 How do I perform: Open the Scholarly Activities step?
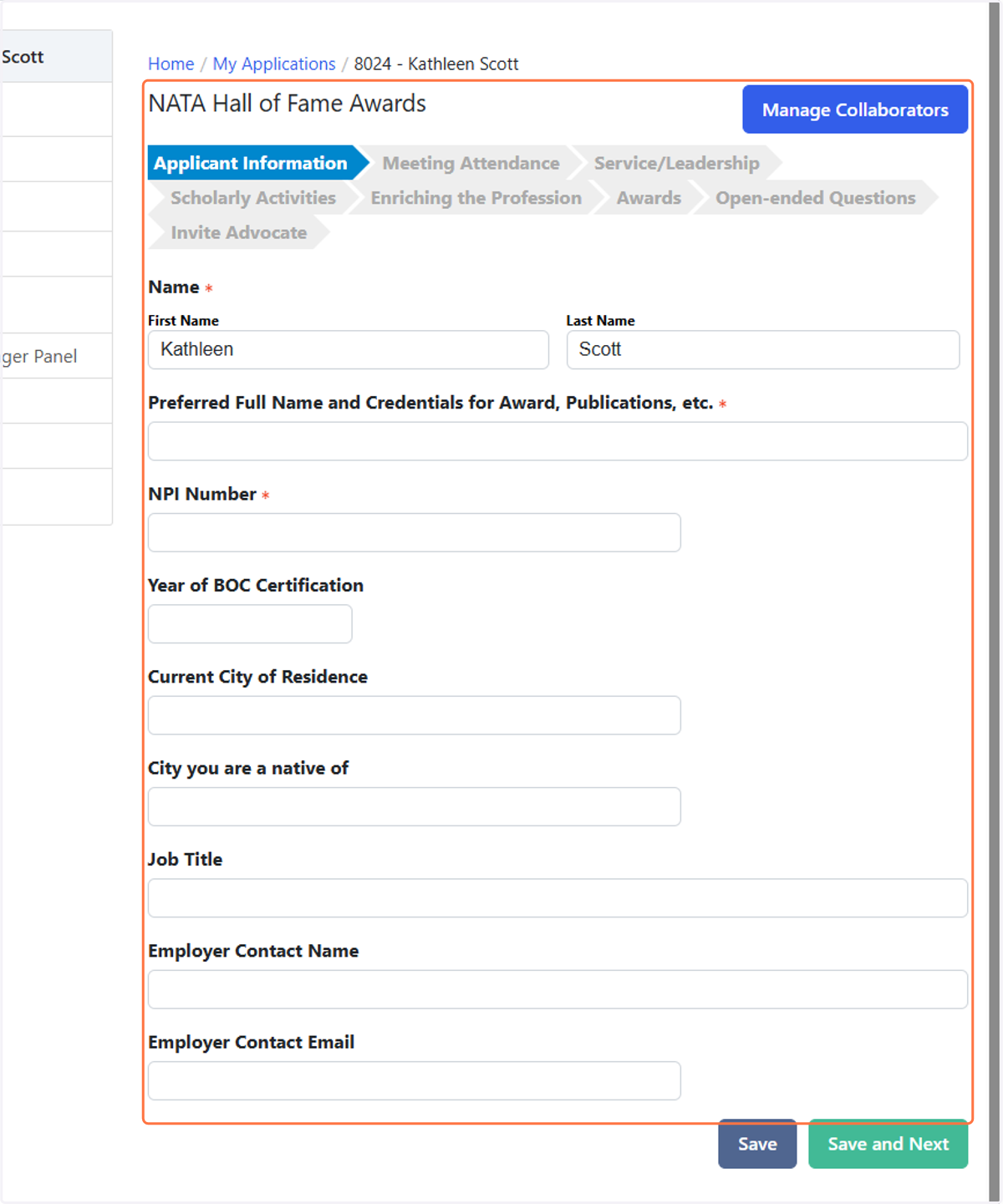click(x=253, y=198)
